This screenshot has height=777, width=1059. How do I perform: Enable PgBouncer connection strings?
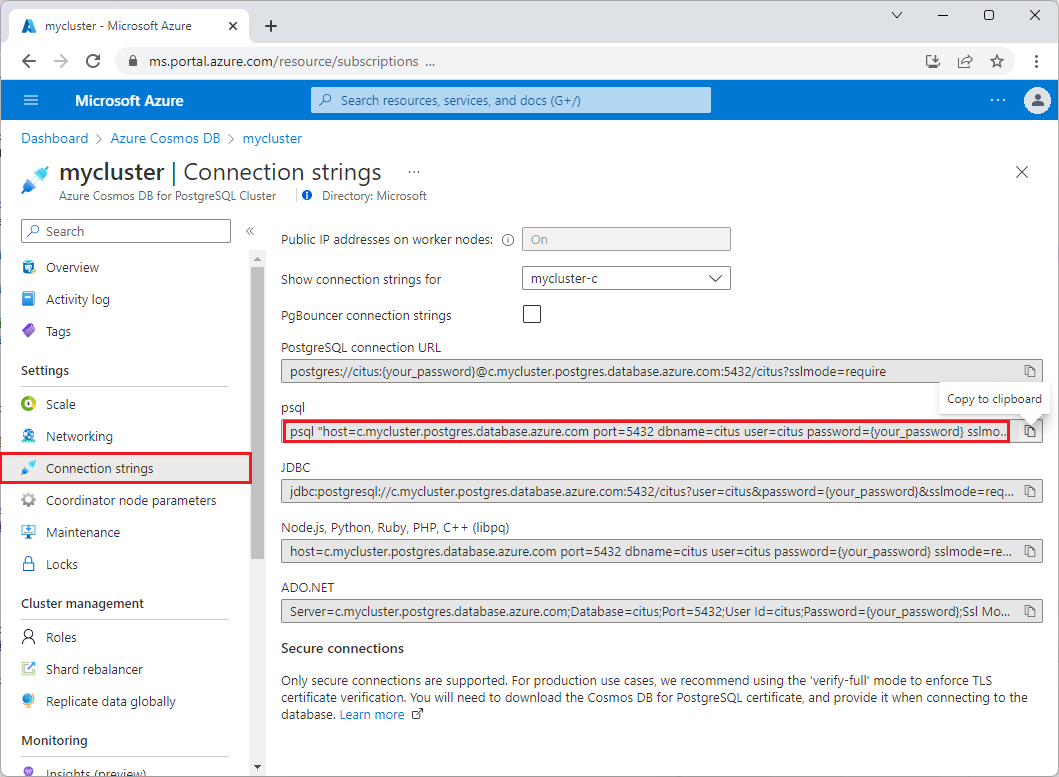[531, 313]
